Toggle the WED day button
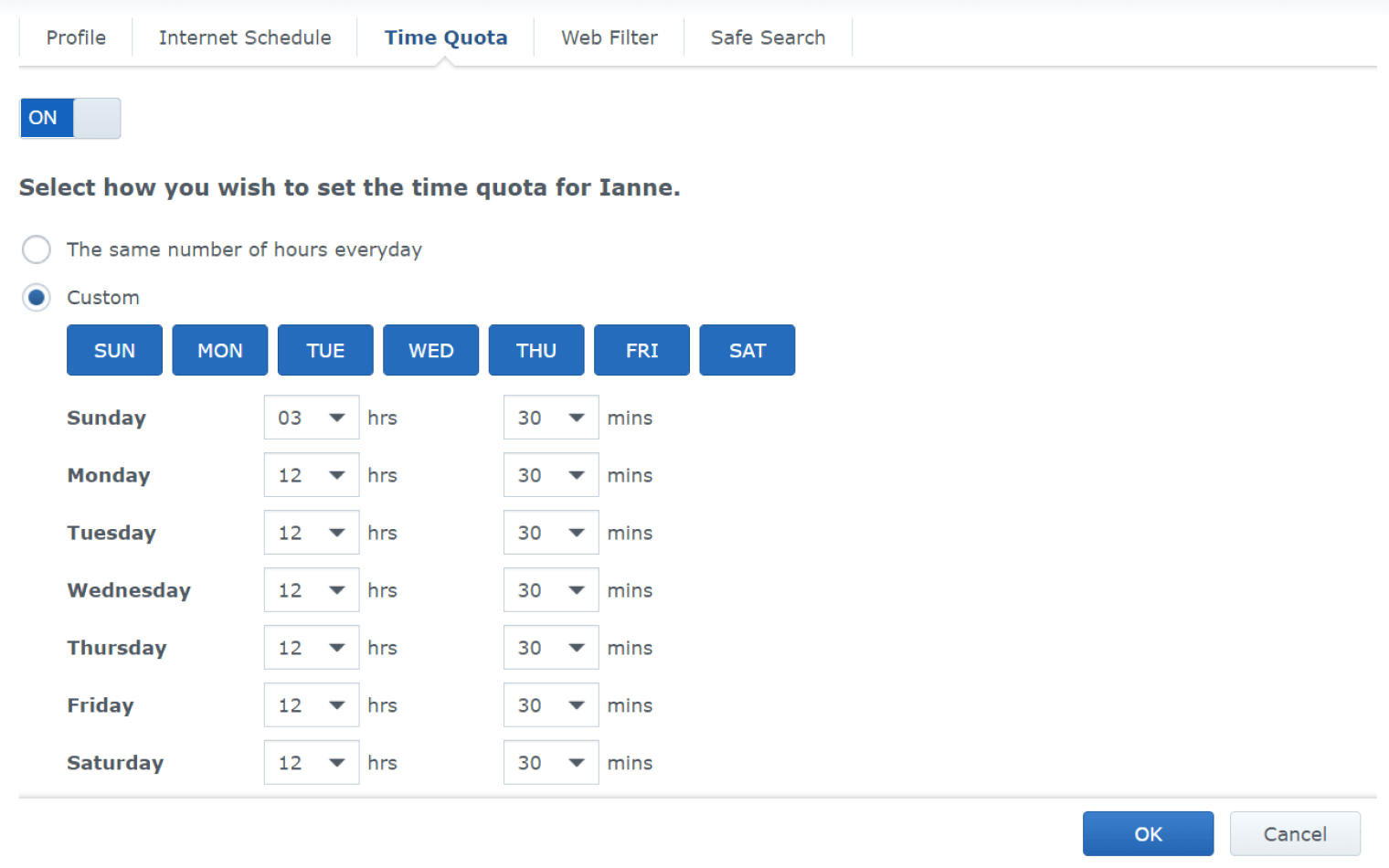1389x868 pixels. [430, 351]
